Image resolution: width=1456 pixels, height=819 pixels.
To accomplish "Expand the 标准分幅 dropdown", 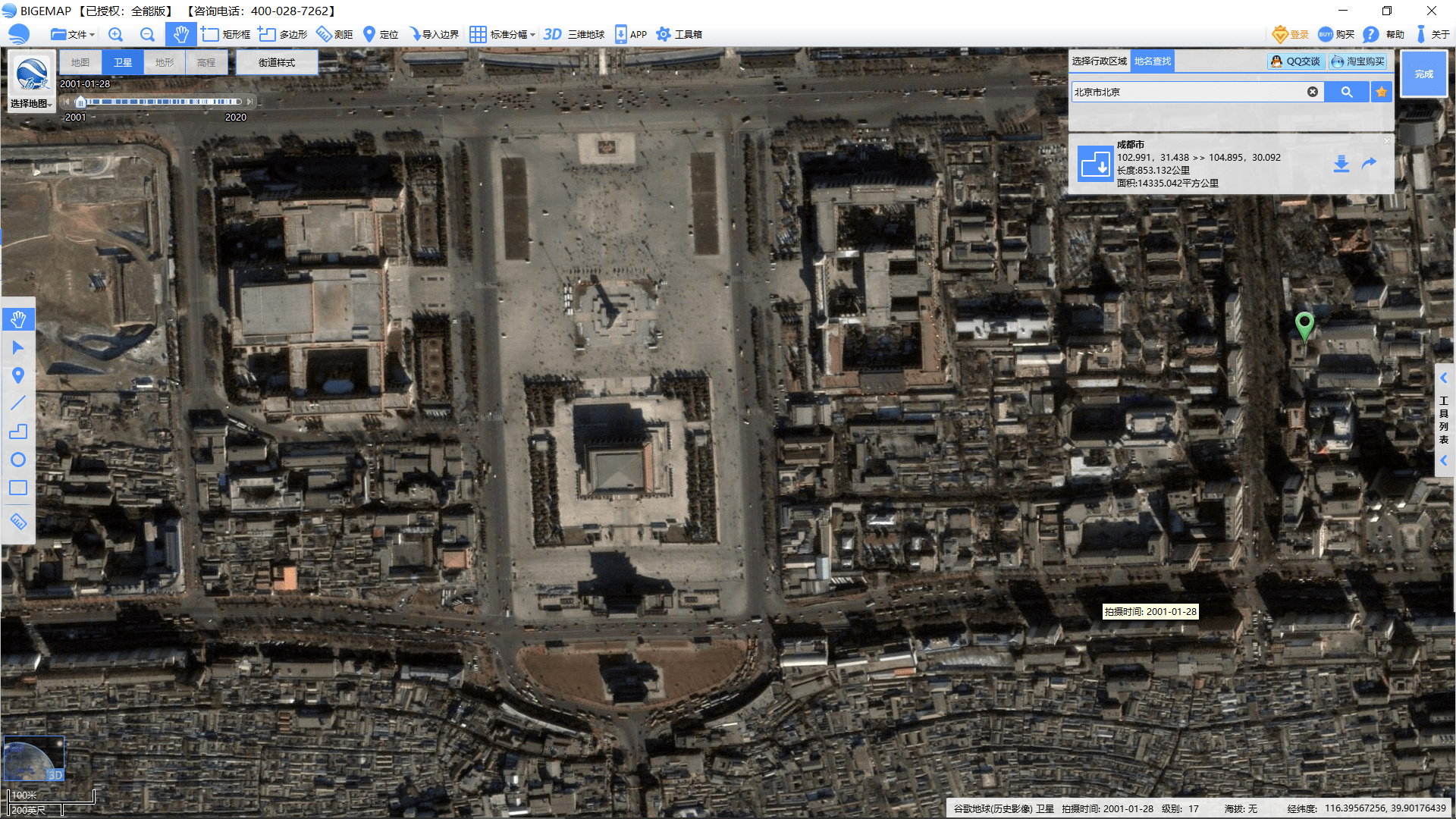I will (502, 34).
